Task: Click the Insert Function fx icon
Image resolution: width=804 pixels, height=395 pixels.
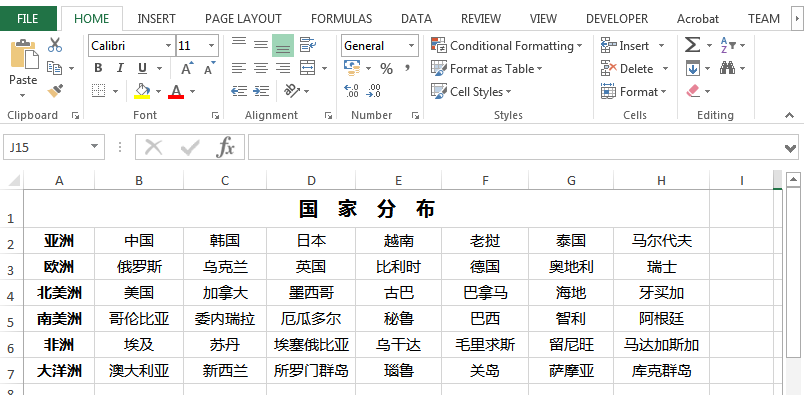Action: (225, 148)
